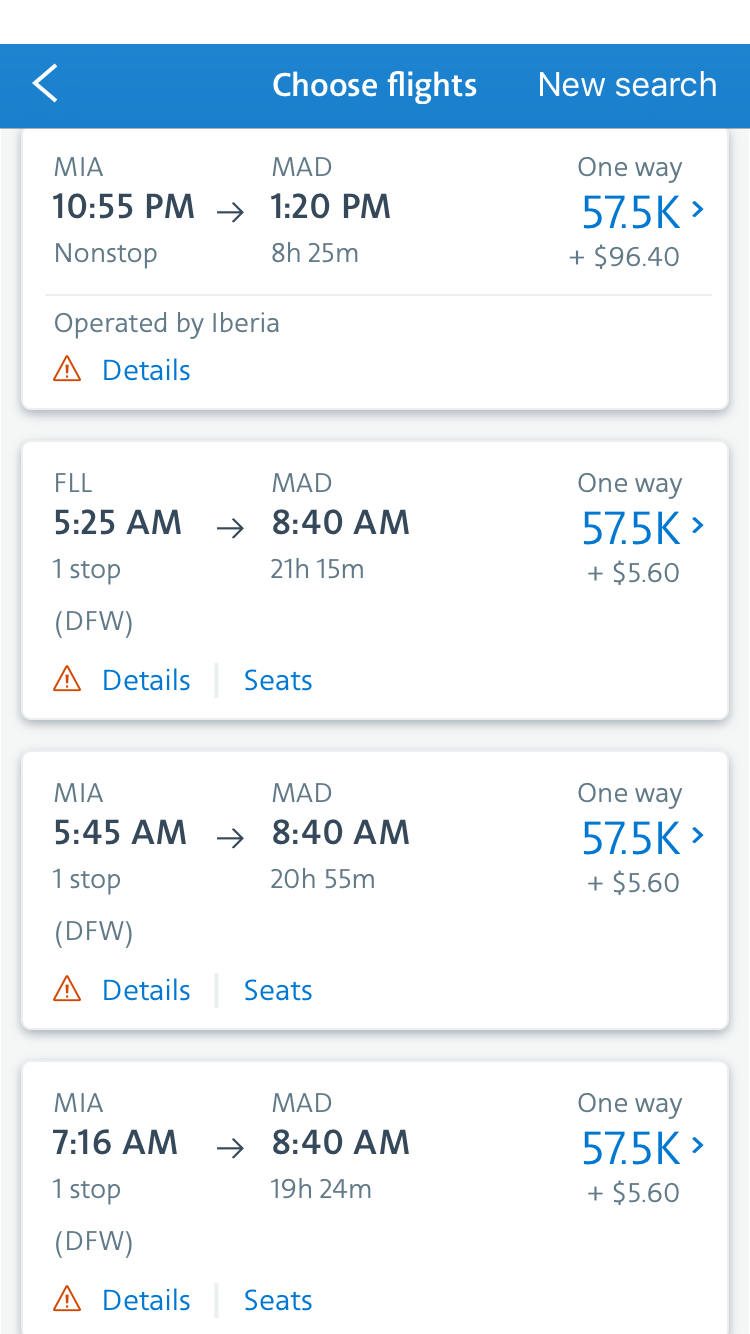Viewport: 750px width, 1334px height.
Task: Open Details for Iberia nonstop flight
Action: pos(146,370)
